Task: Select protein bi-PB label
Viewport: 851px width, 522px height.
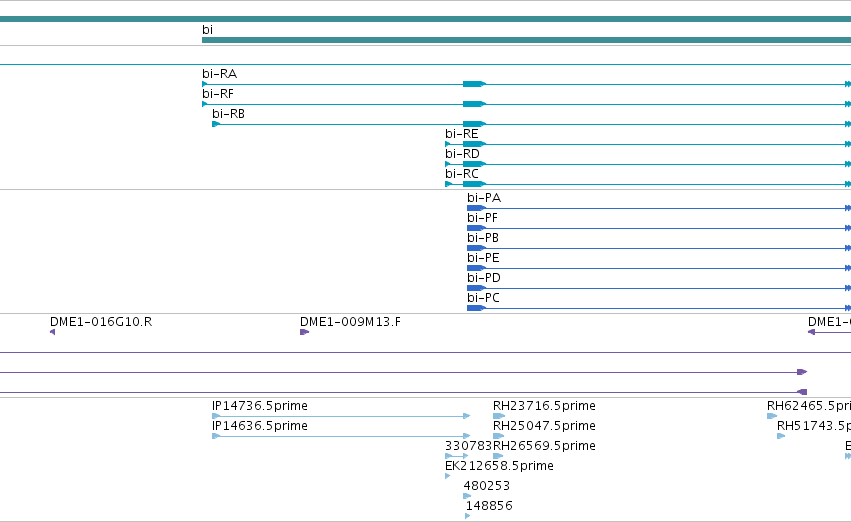Action: [x=483, y=238]
